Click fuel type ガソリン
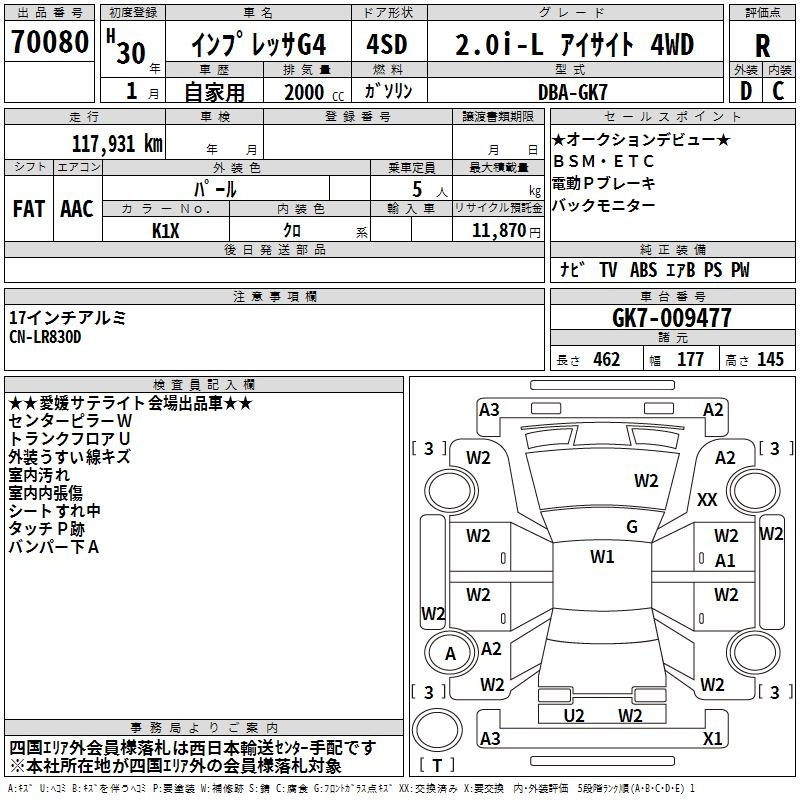This screenshot has height=800, width=800. point(388,91)
